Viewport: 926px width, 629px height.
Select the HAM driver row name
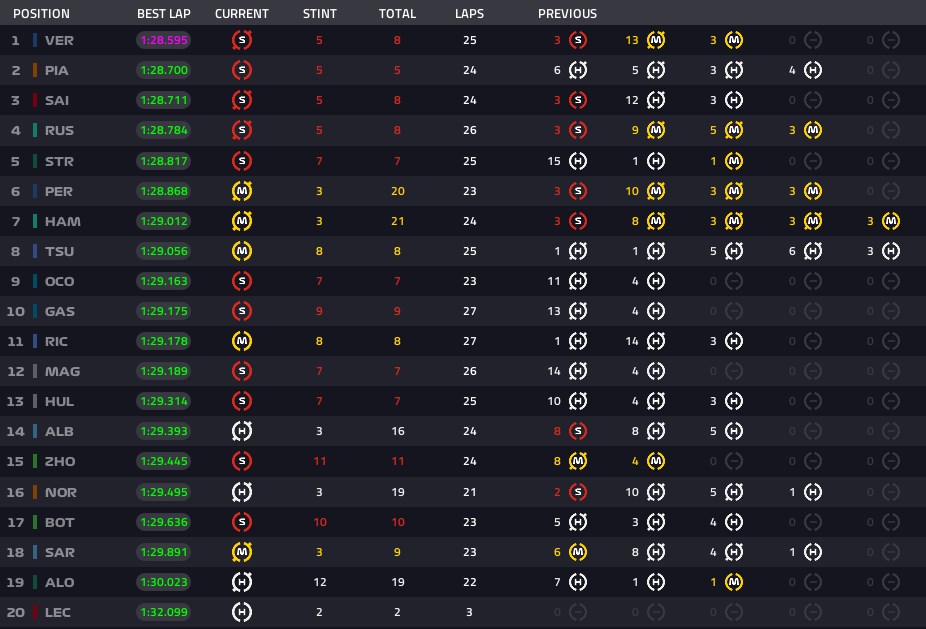pos(63,221)
